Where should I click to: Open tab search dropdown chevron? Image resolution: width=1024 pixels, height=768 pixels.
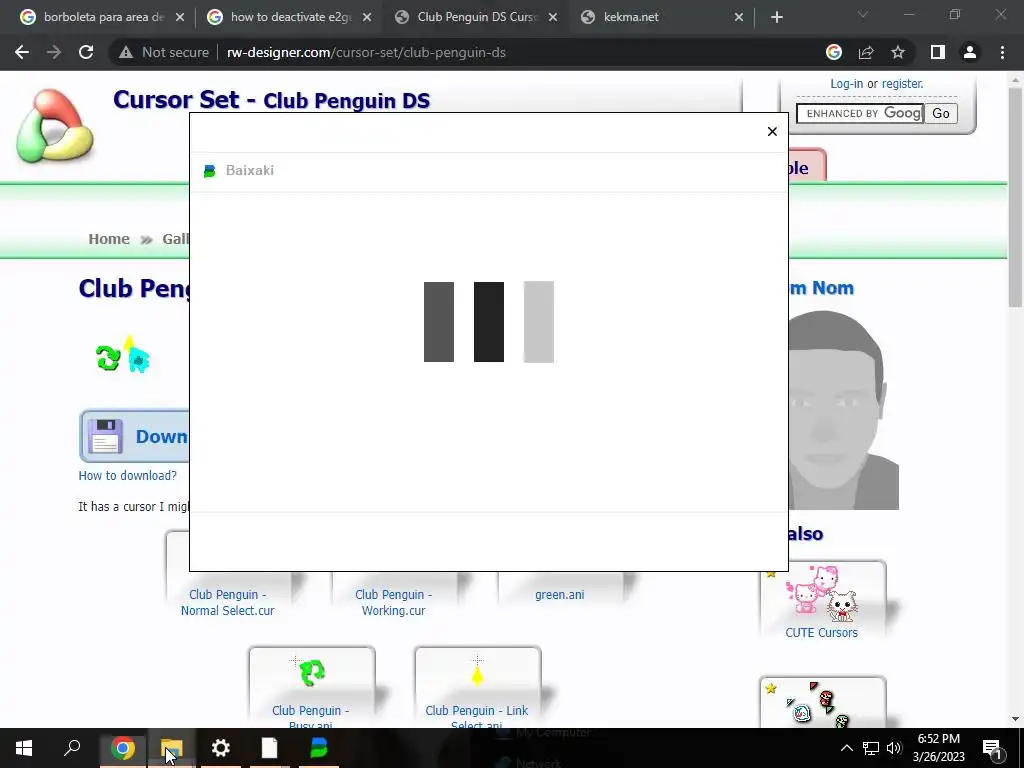tap(863, 14)
